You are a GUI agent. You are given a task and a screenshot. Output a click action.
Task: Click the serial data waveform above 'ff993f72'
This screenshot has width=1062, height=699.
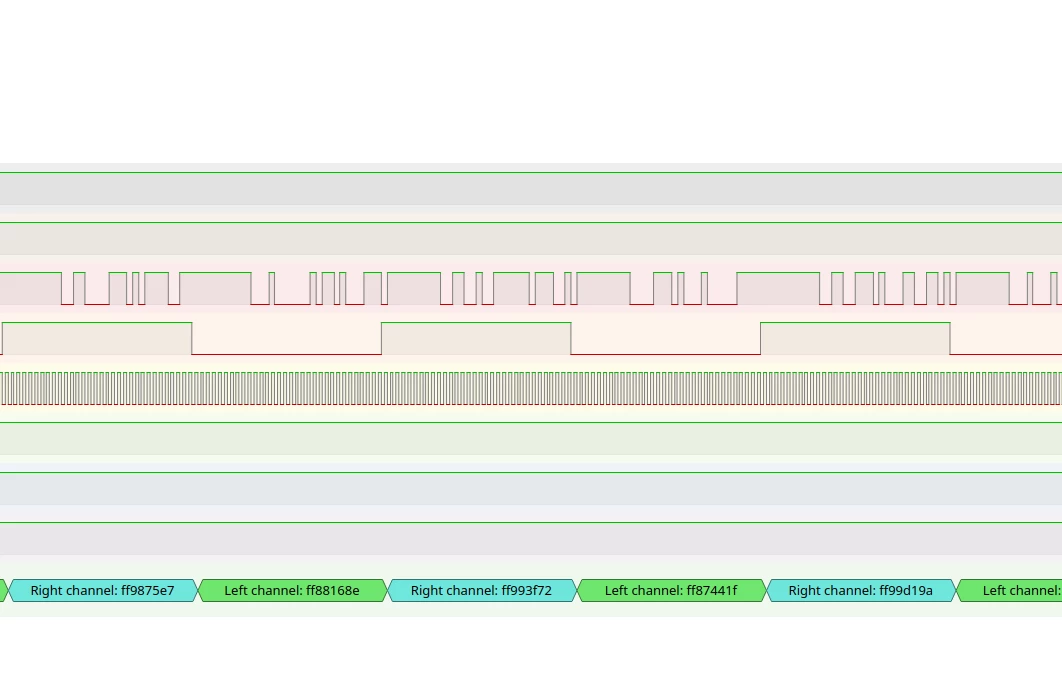coord(482,289)
